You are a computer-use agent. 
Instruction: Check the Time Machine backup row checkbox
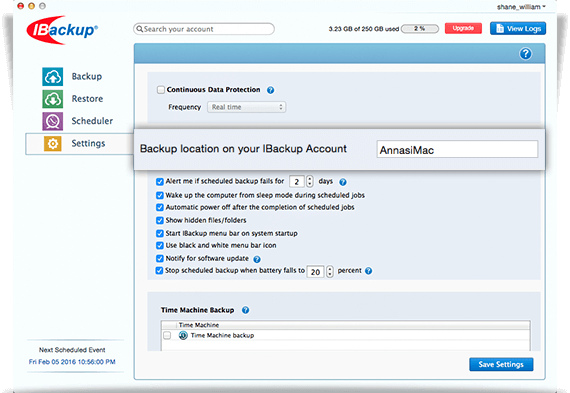pos(167,335)
